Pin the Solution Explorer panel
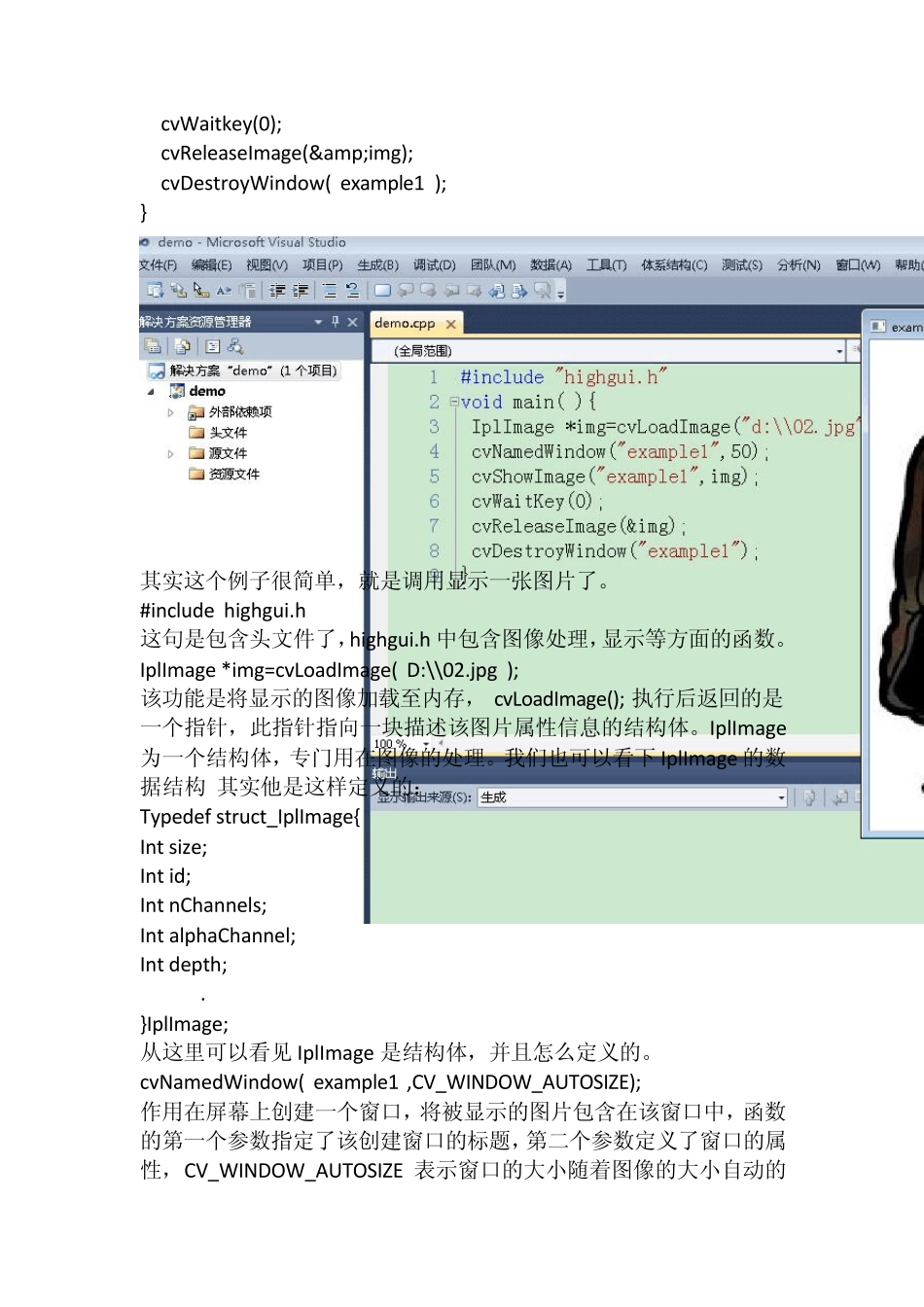 tap(336, 322)
